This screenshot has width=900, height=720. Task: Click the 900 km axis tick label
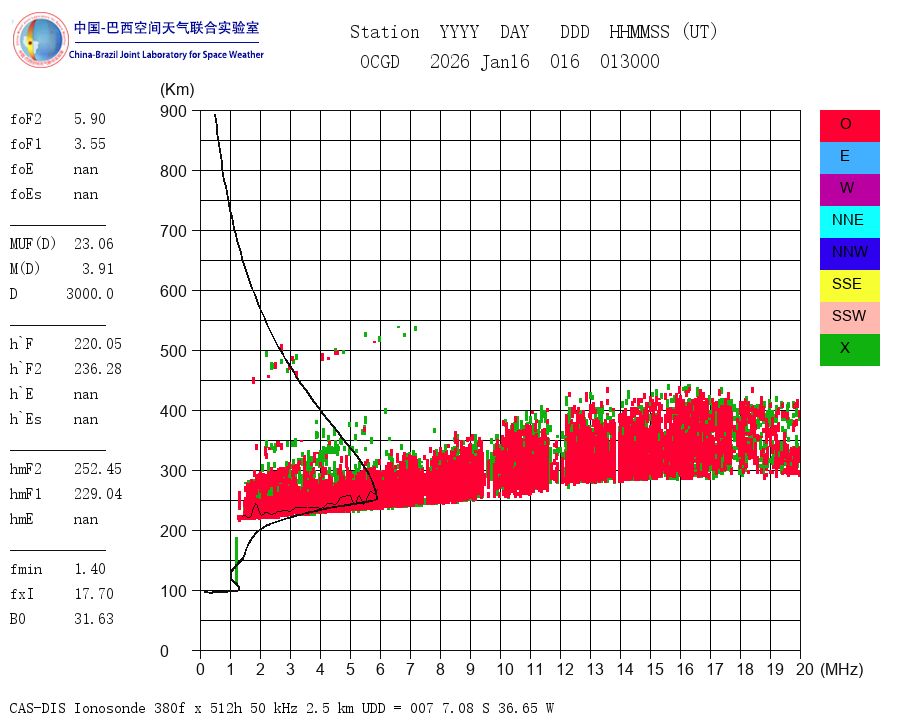click(x=173, y=111)
